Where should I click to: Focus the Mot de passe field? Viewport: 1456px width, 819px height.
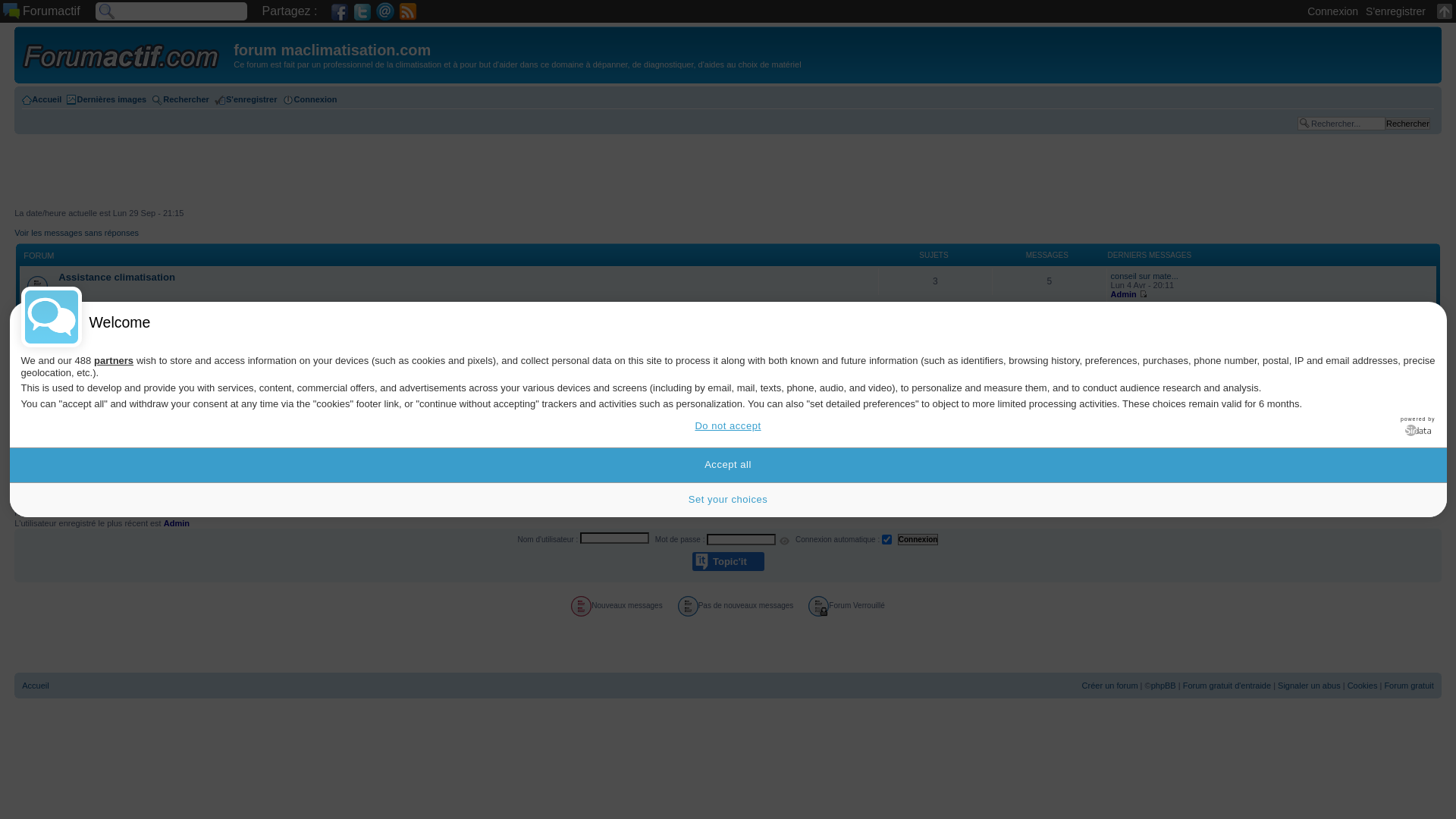coord(741,540)
